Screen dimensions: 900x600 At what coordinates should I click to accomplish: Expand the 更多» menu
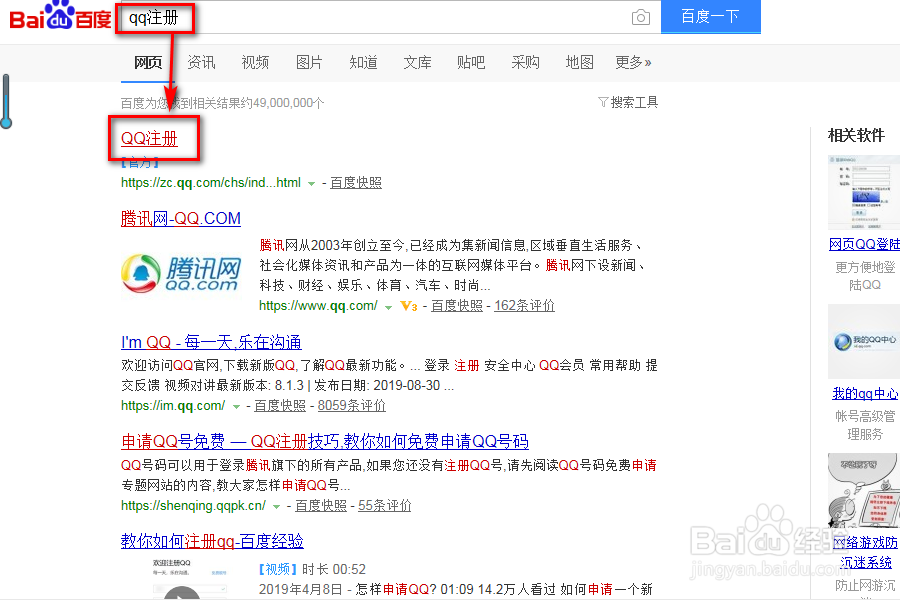coord(633,62)
